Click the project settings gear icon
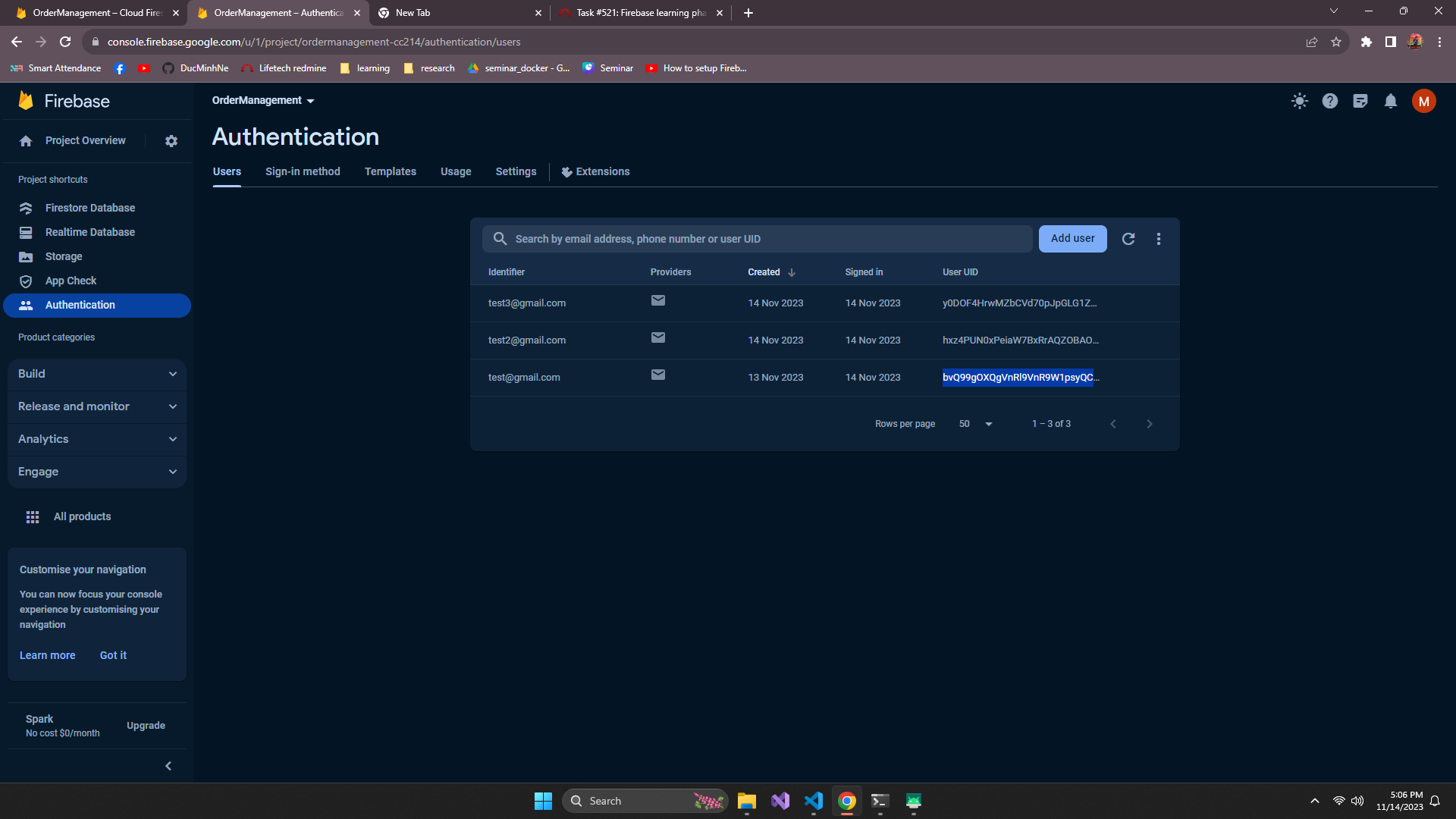Screen dimensions: 1456x819 [171, 141]
